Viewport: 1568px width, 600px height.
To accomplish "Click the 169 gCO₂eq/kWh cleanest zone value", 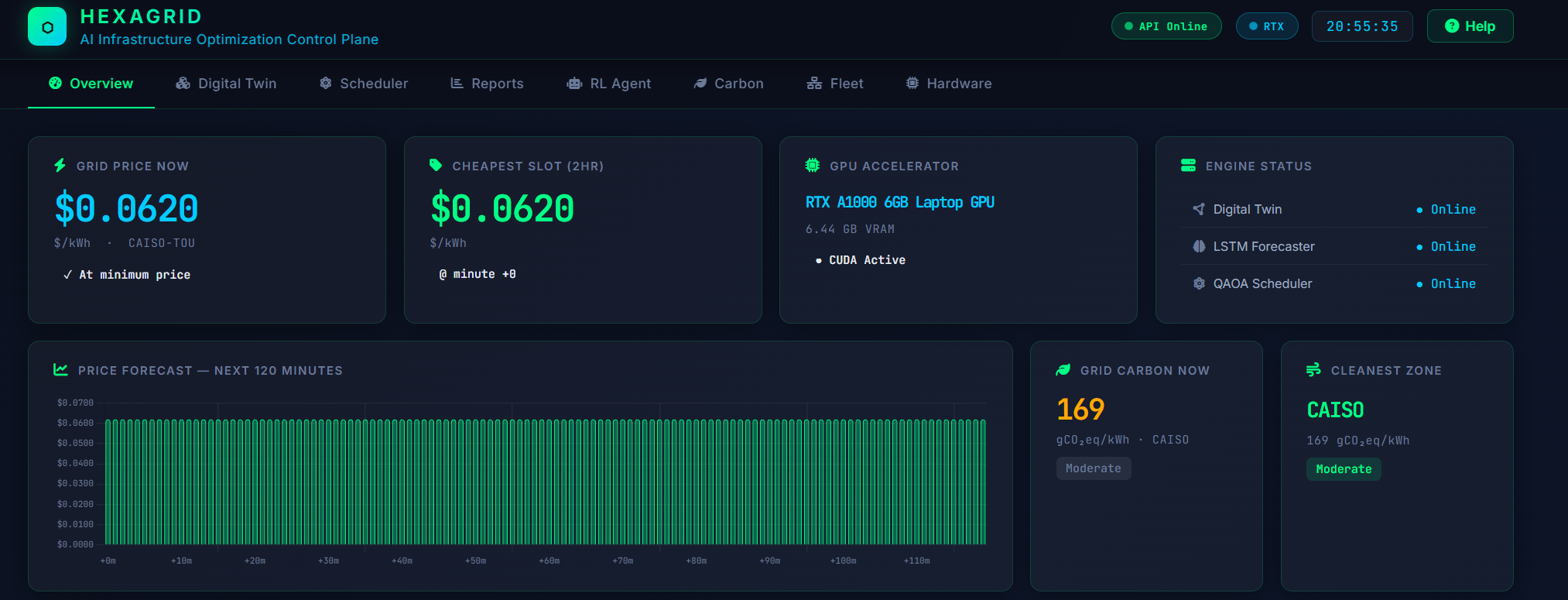I will click(x=1358, y=441).
